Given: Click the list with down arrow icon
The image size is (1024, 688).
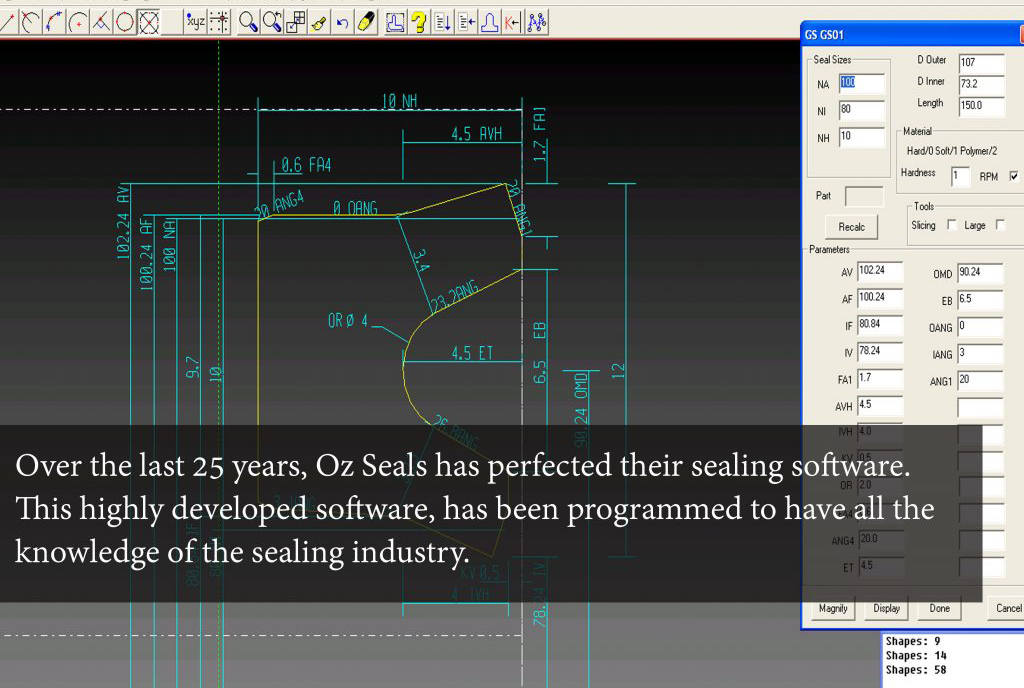Looking at the screenshot, I should pos(442,22).
